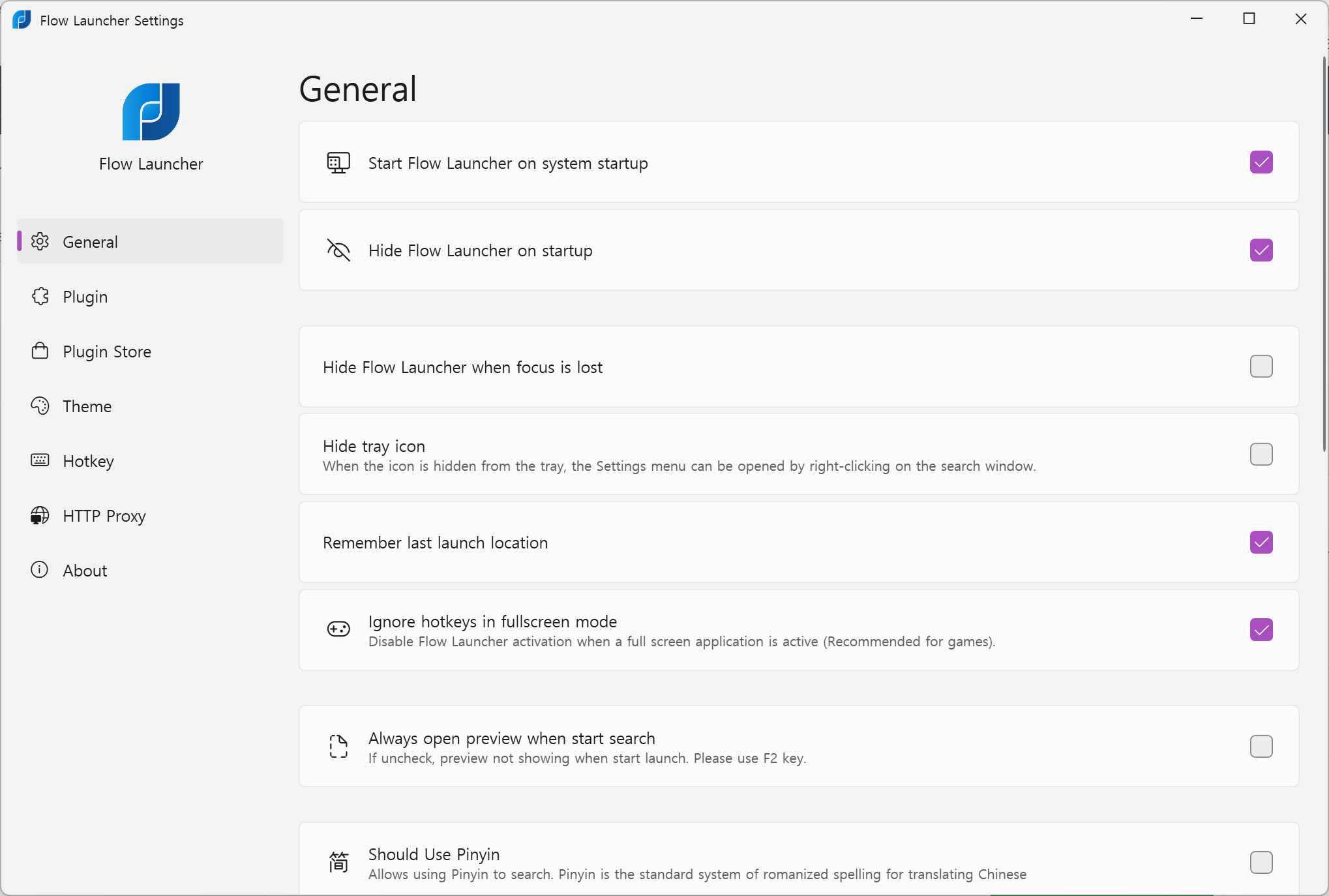Viewport: 1329px width, 896px height.
Task: Click the Hotkey keyboard icon
Action: 40,460
